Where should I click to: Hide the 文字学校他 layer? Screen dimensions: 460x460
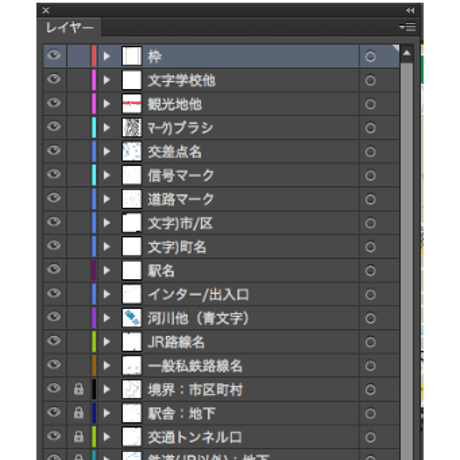click(54, 79)
